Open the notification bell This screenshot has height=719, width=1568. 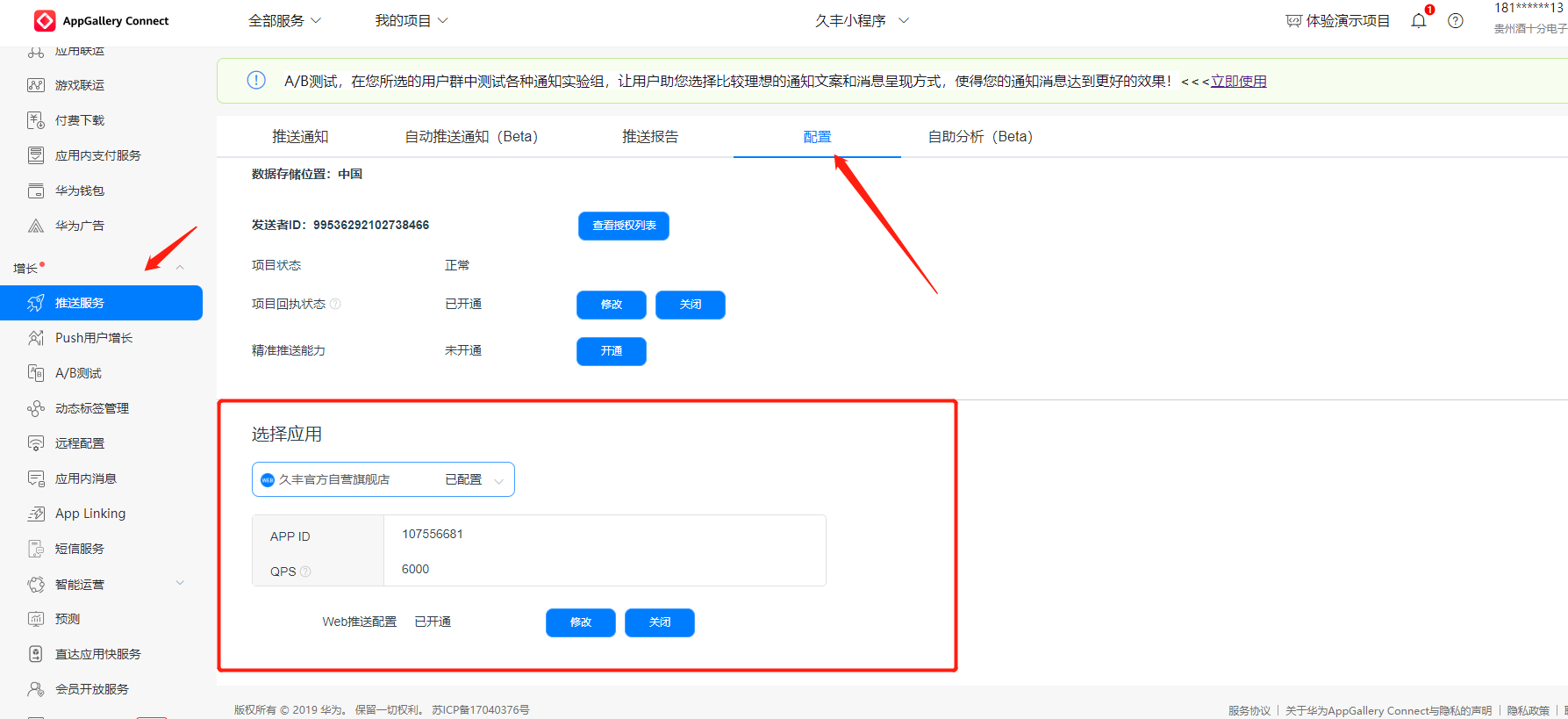1419,20
